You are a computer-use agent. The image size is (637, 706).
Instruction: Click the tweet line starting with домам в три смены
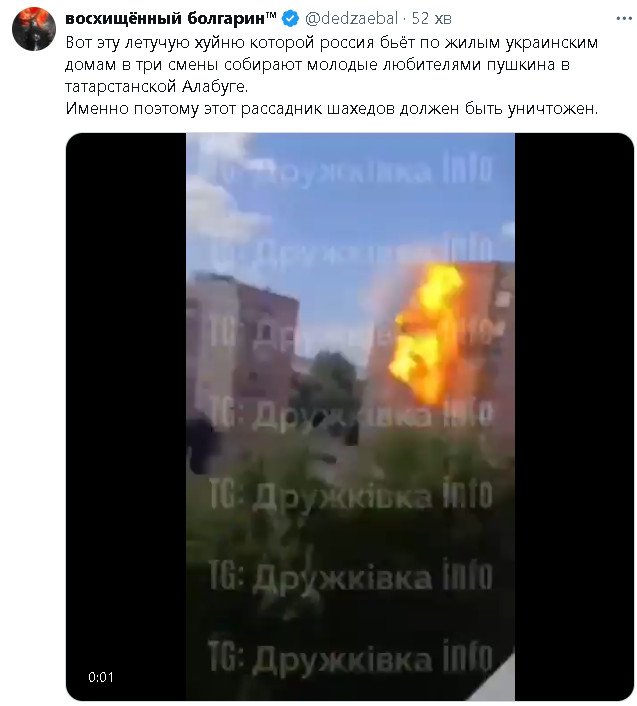pos(317,65)
